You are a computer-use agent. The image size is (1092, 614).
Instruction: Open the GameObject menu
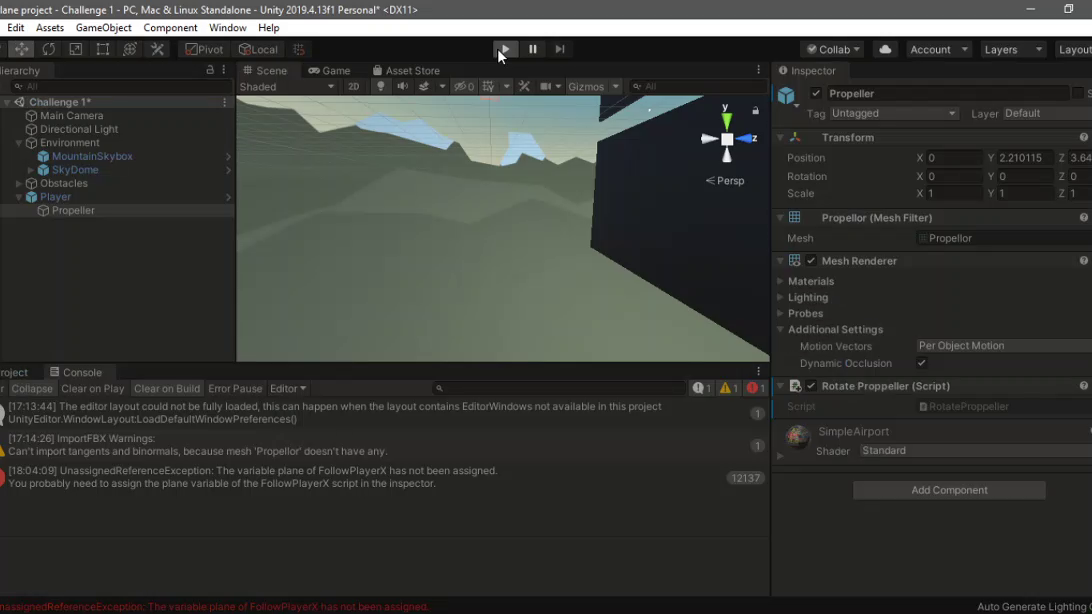point(103,28)
